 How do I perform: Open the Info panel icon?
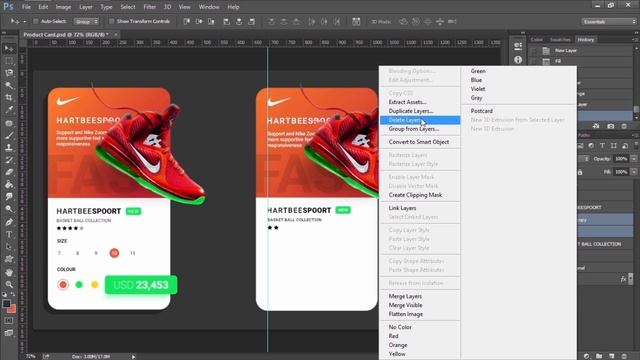pyautogui.click(x=518, y=60)
